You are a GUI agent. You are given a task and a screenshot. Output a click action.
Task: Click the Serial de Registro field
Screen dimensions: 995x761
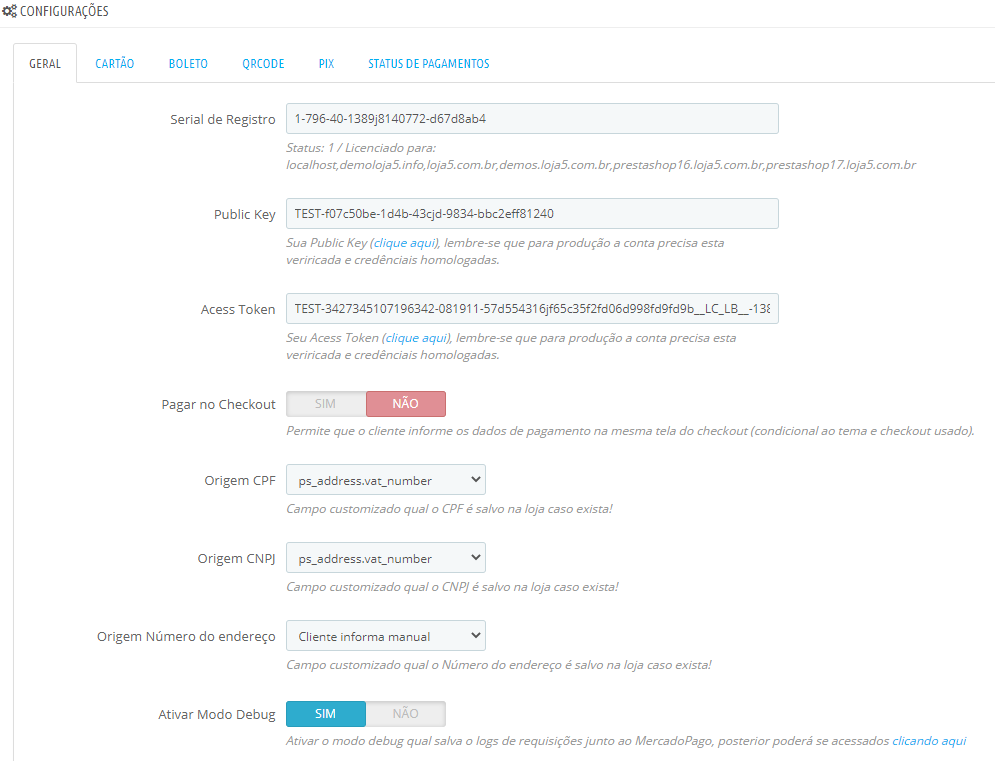pos(531,119)
